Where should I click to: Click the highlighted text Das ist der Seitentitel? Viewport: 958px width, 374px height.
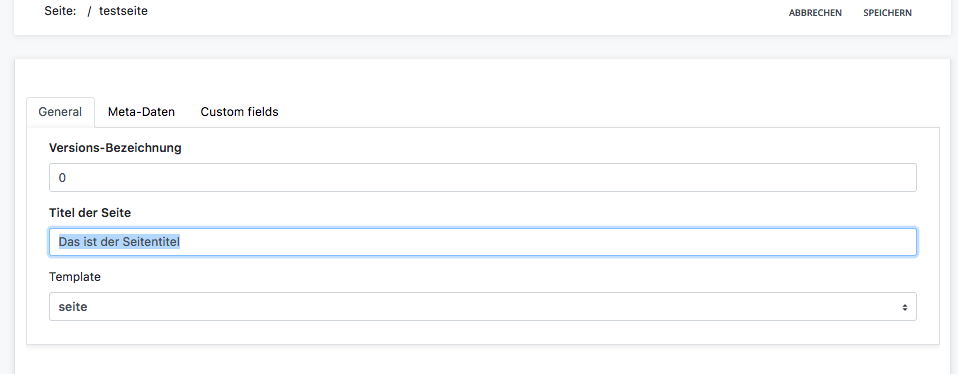tap(119, 242)
